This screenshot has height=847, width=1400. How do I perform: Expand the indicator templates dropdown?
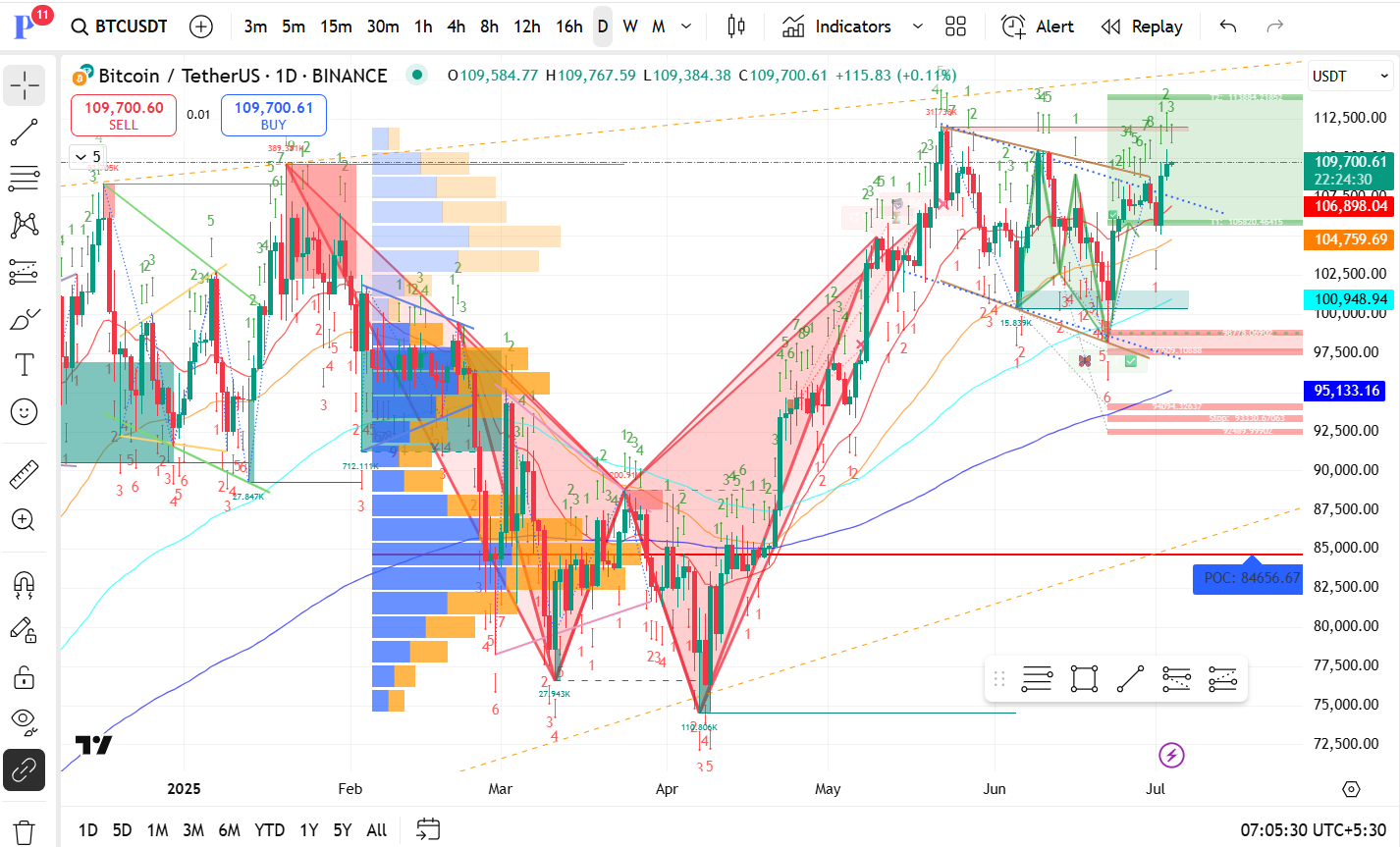(x=918, y=26)
